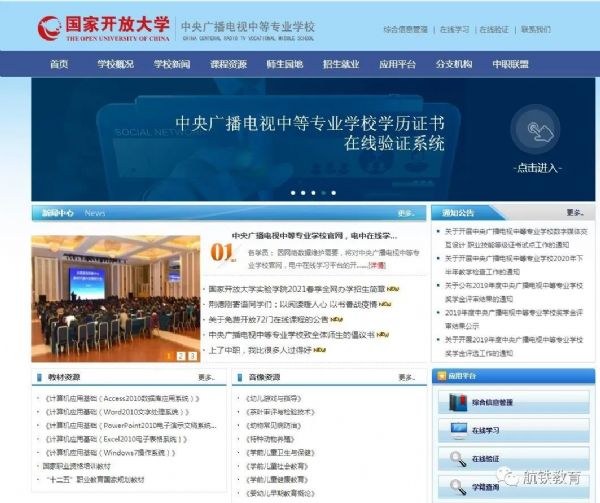Expand 更多 in the 通知公告 section
Viewport: 600px width, 503px height.
pos(574,213)
